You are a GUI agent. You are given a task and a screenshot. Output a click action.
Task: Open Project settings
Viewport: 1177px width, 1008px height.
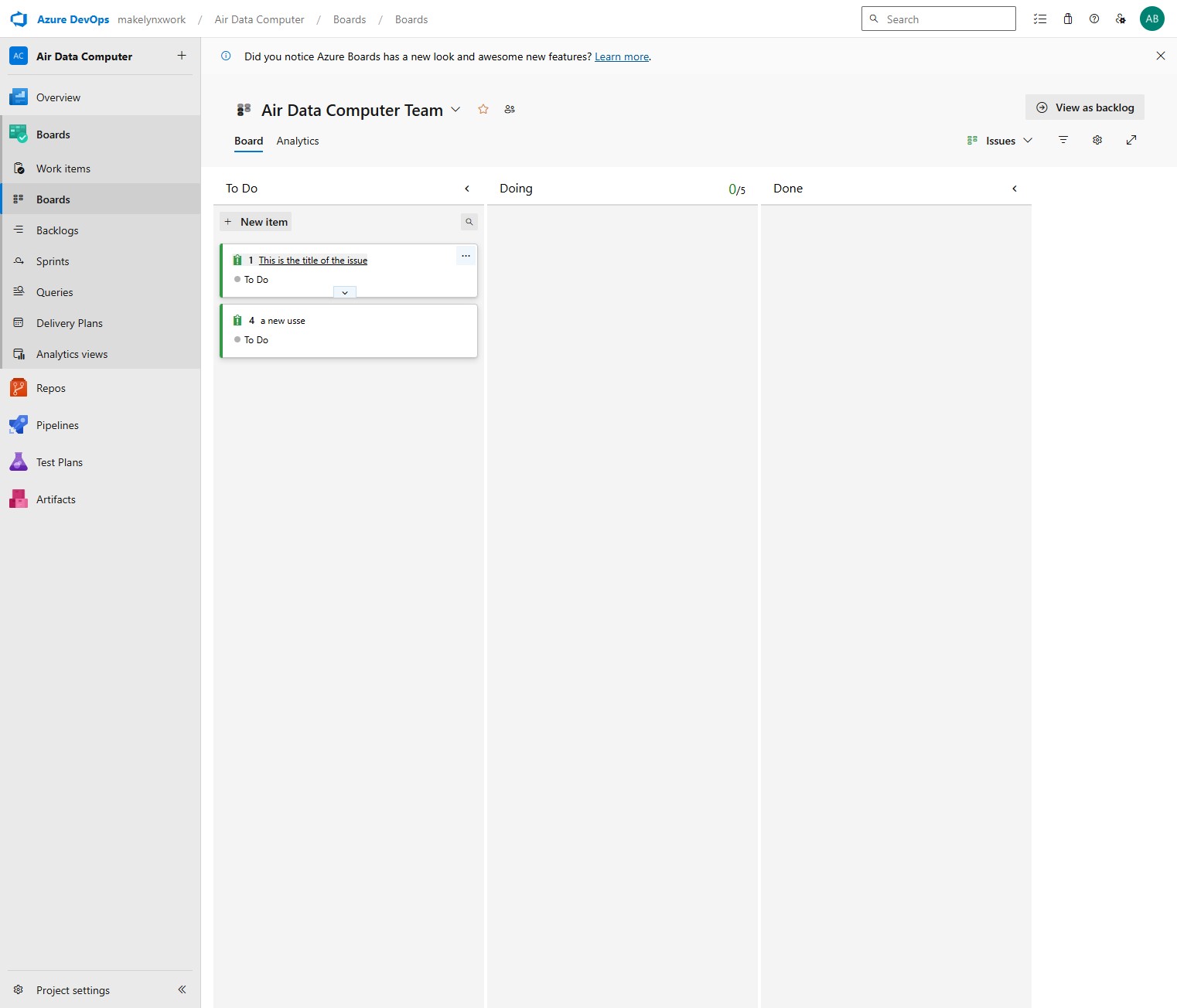[73, 990]
